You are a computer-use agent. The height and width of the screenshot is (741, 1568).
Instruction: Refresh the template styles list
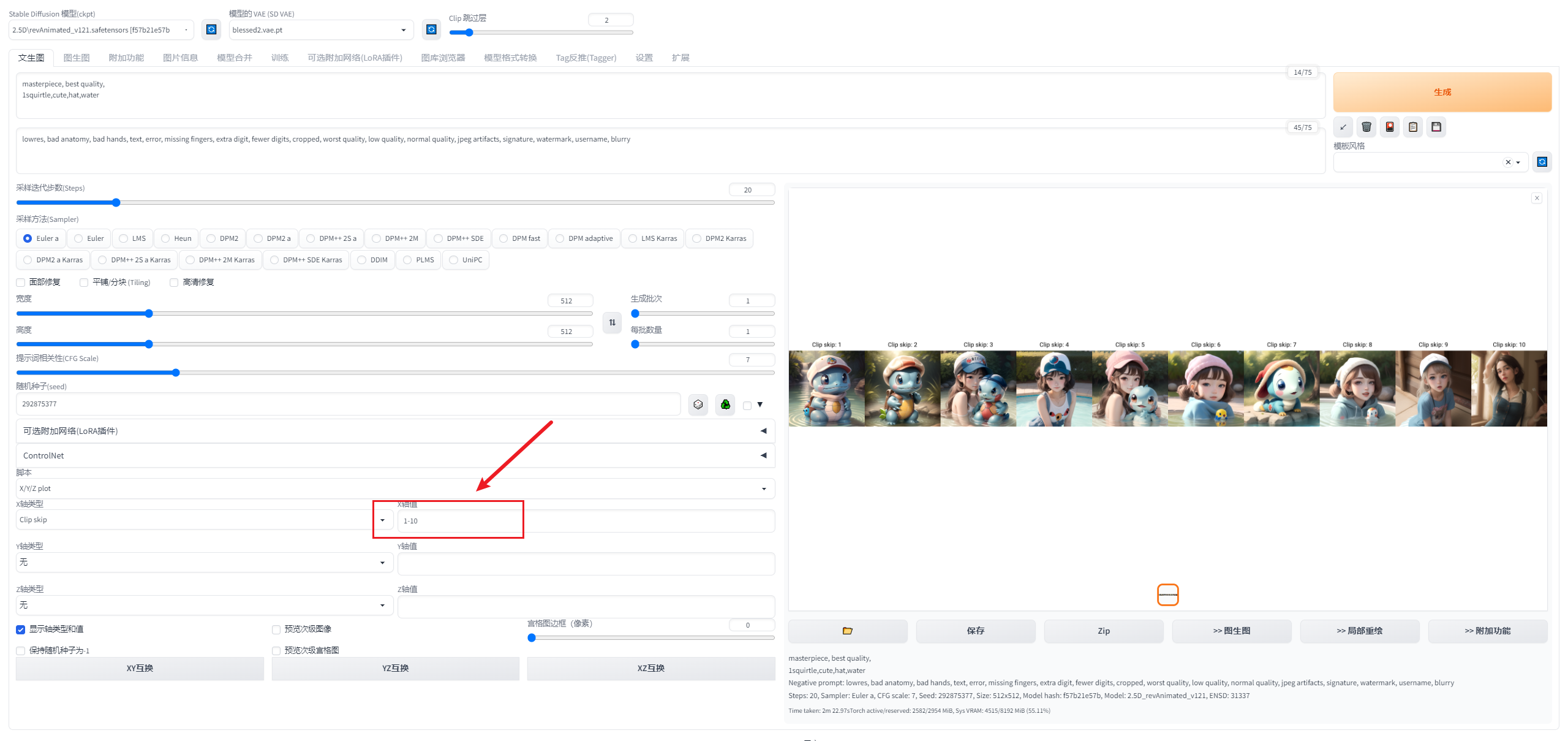1542,162
